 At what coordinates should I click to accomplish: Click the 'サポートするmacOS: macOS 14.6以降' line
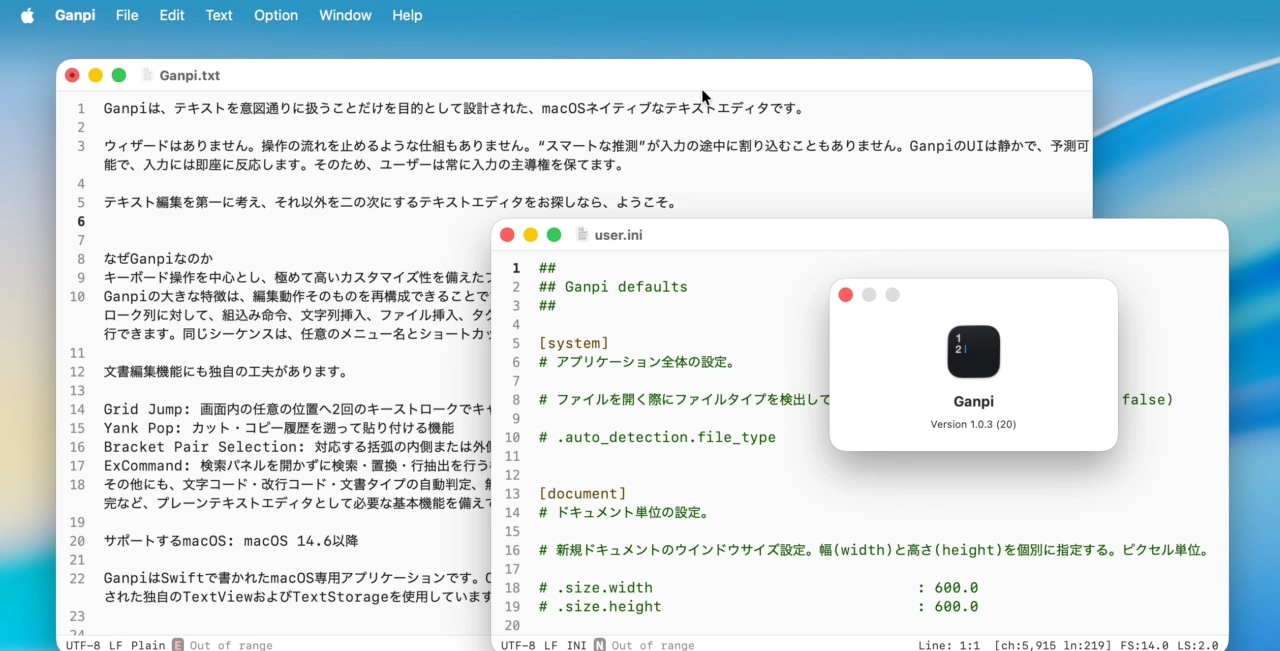point(231,541)
